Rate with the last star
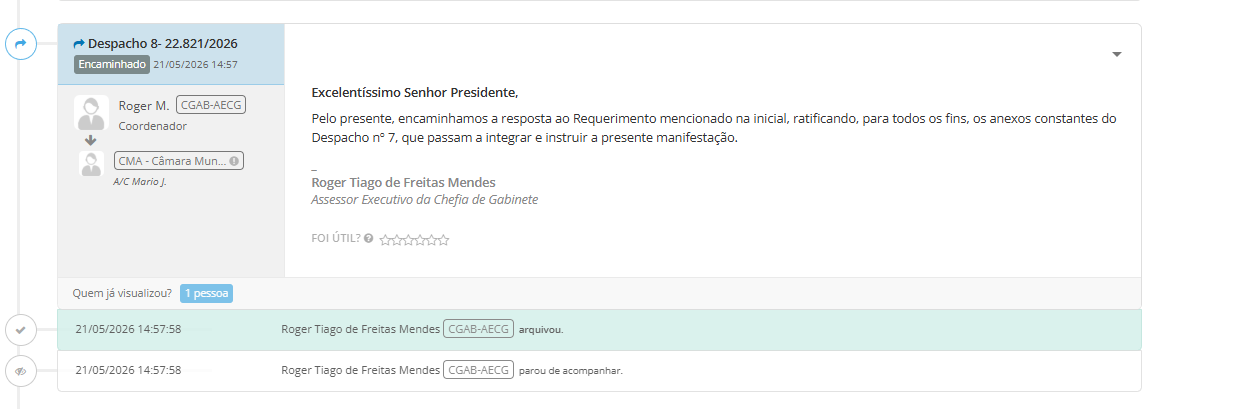Image resolution: width=1245 pixels, height=409 pixels. (444, 240)
